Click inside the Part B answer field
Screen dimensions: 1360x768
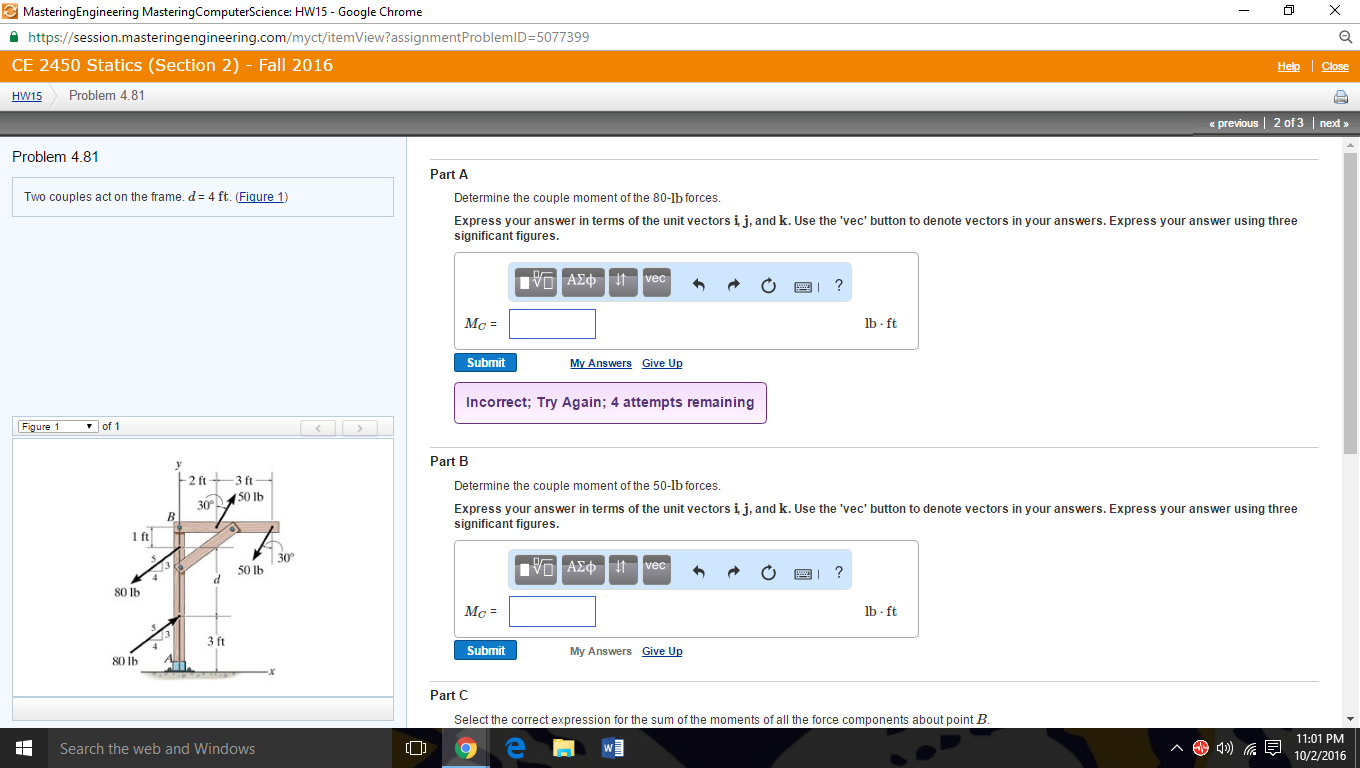coord(551,610)
